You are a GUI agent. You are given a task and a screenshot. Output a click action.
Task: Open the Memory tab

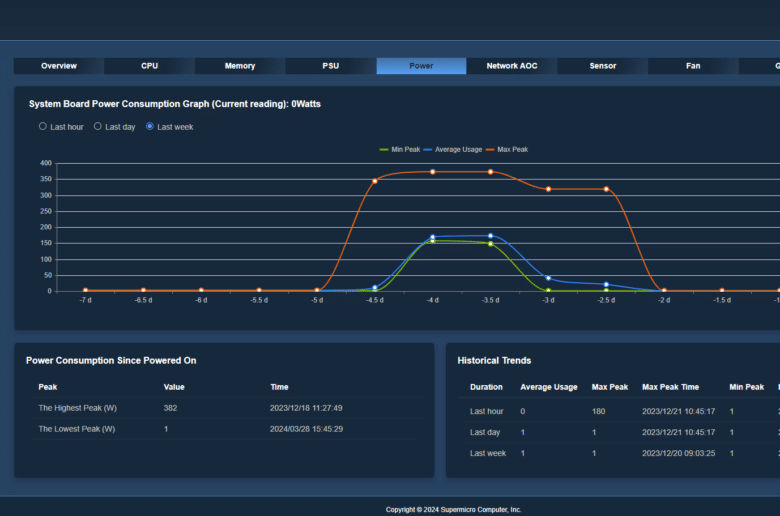coord(240,66)
